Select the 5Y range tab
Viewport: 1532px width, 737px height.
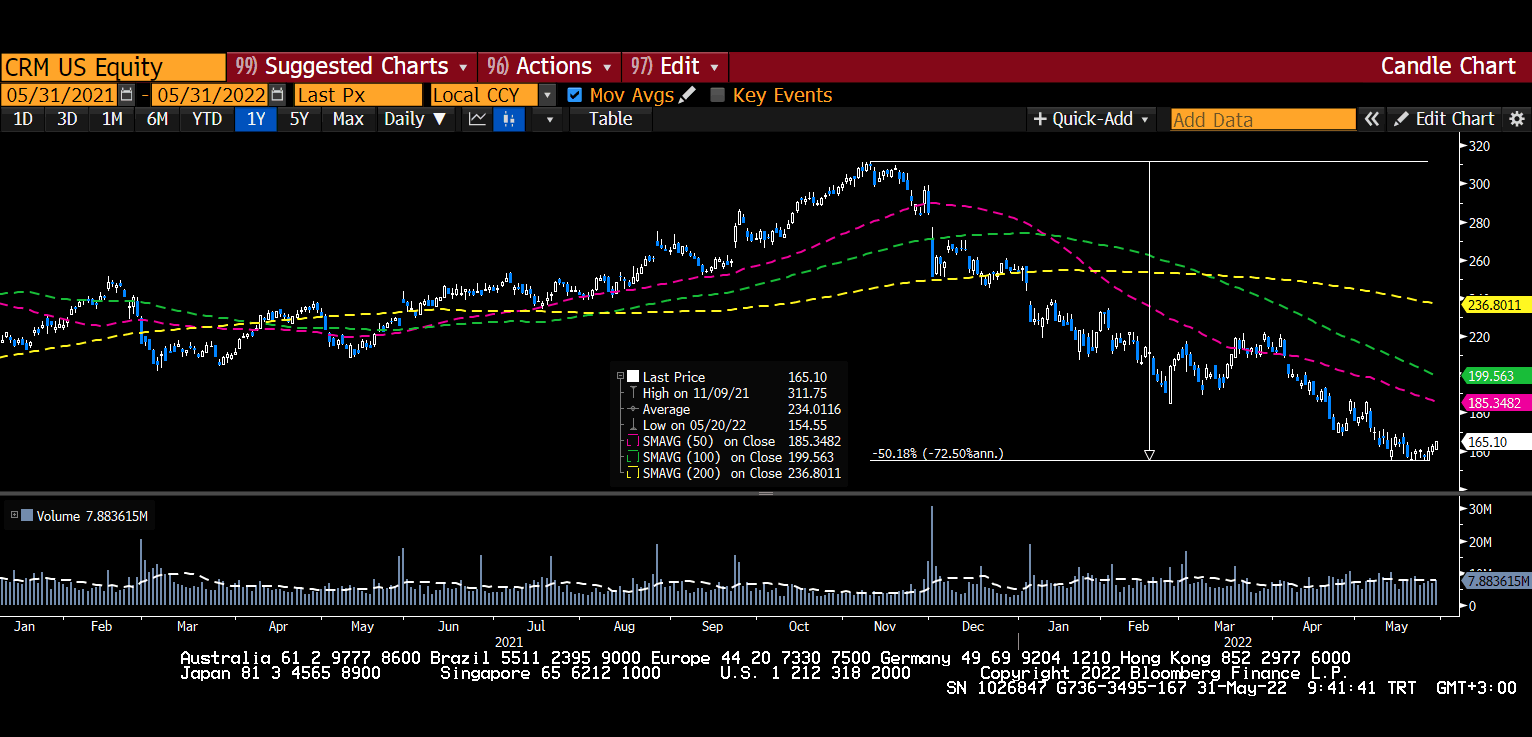point(300,119)
